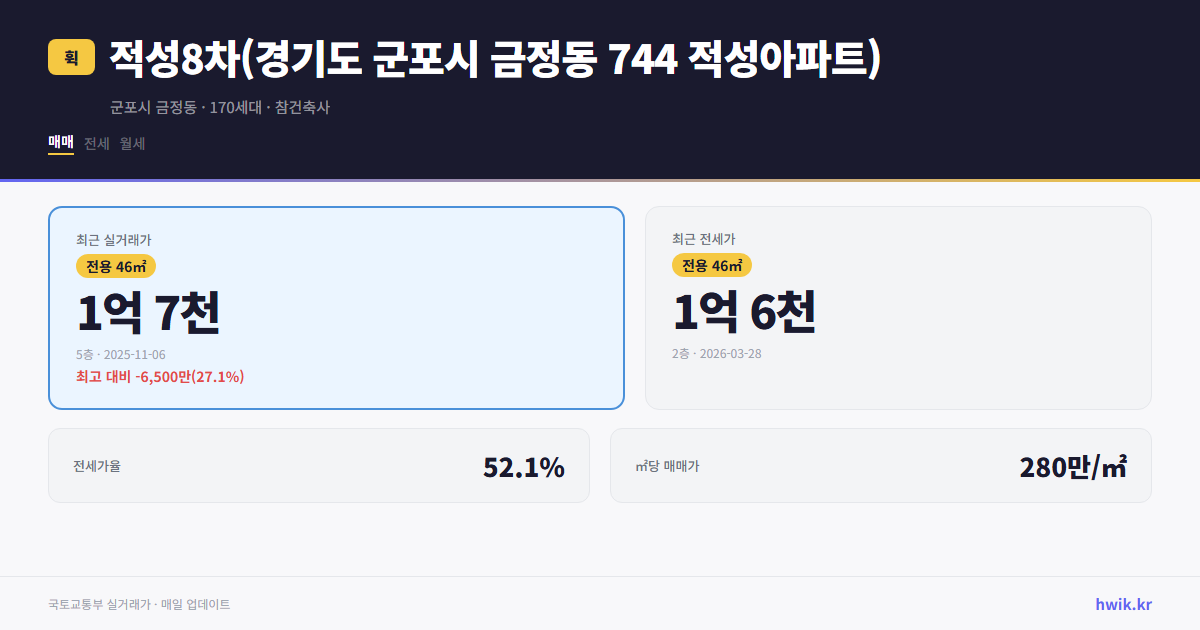The height and width of the screenshot is (630, 1200).
Task: Click the price value 1억 7천
Action: pos(150,311)
